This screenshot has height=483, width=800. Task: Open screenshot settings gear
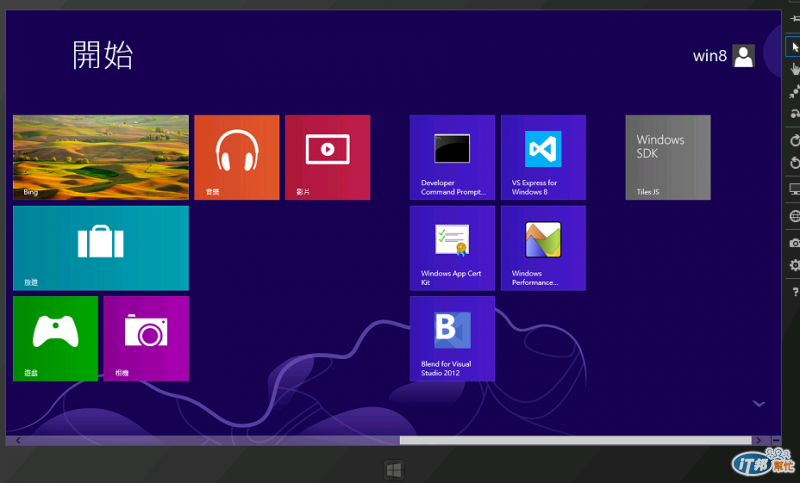tap(794, 265)
